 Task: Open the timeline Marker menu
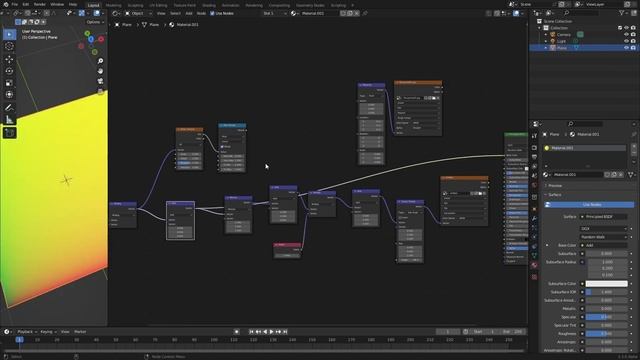80,332
